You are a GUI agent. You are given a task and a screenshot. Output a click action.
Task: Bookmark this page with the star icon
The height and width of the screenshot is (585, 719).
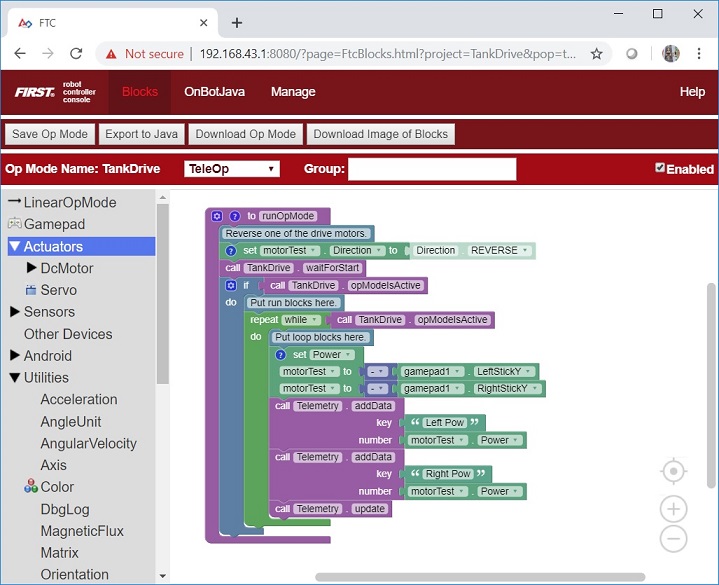[x=597, y=54]
